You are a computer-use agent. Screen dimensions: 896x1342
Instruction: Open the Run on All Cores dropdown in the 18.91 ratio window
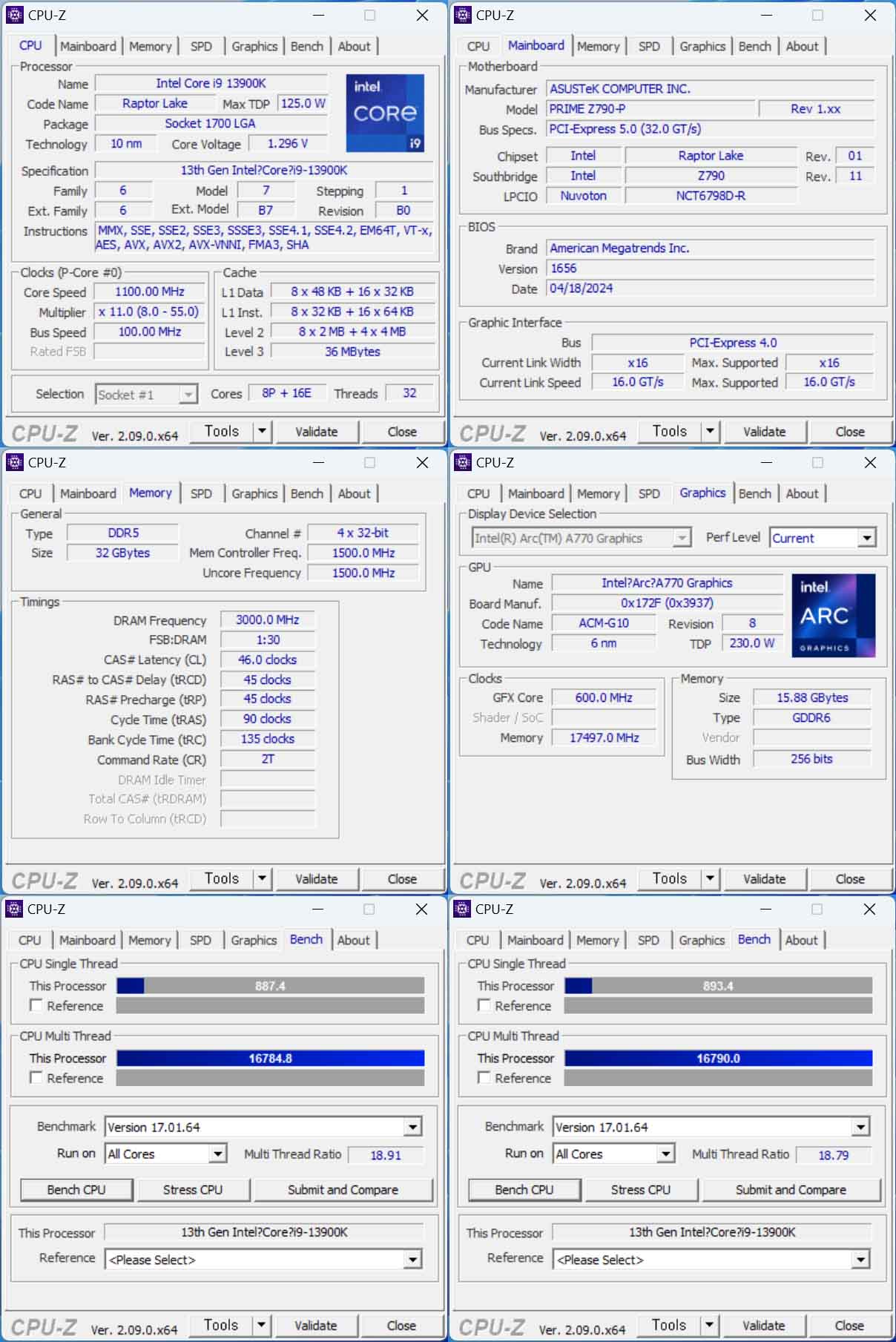(x=217, y=1154)
